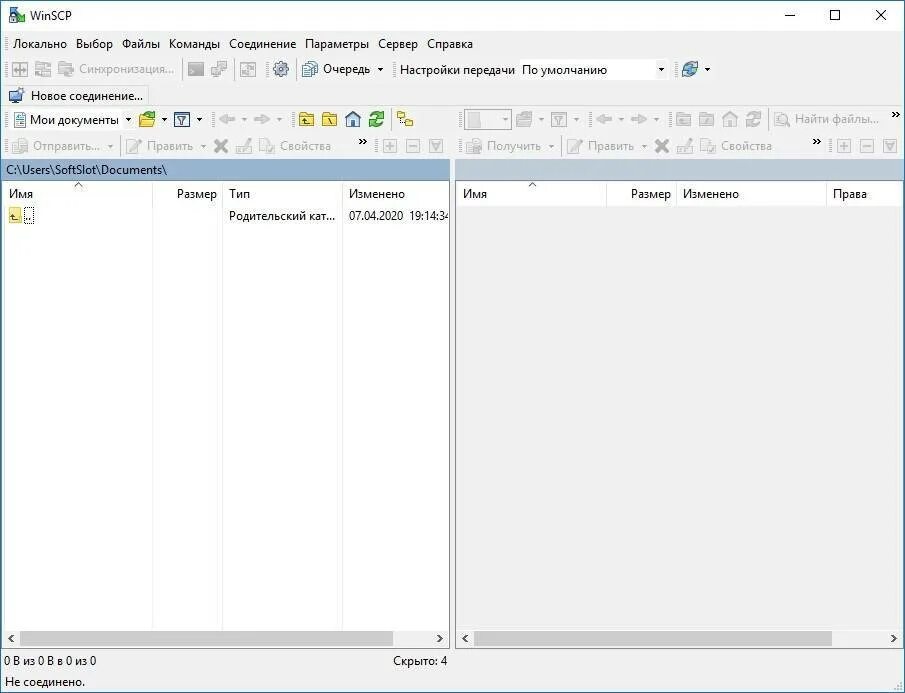Click the globe refresh session icon
This screenshot has height=693, width=905.
coord(690,69)
